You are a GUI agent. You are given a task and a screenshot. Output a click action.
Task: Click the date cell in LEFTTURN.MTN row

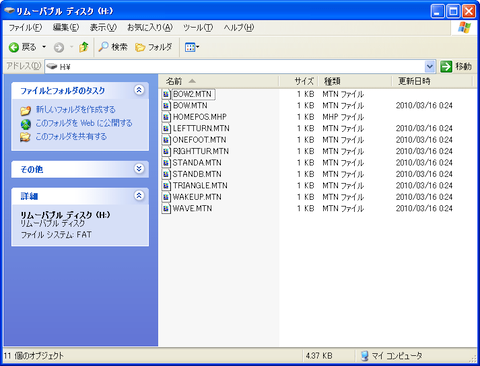click(x=424, y=129)
